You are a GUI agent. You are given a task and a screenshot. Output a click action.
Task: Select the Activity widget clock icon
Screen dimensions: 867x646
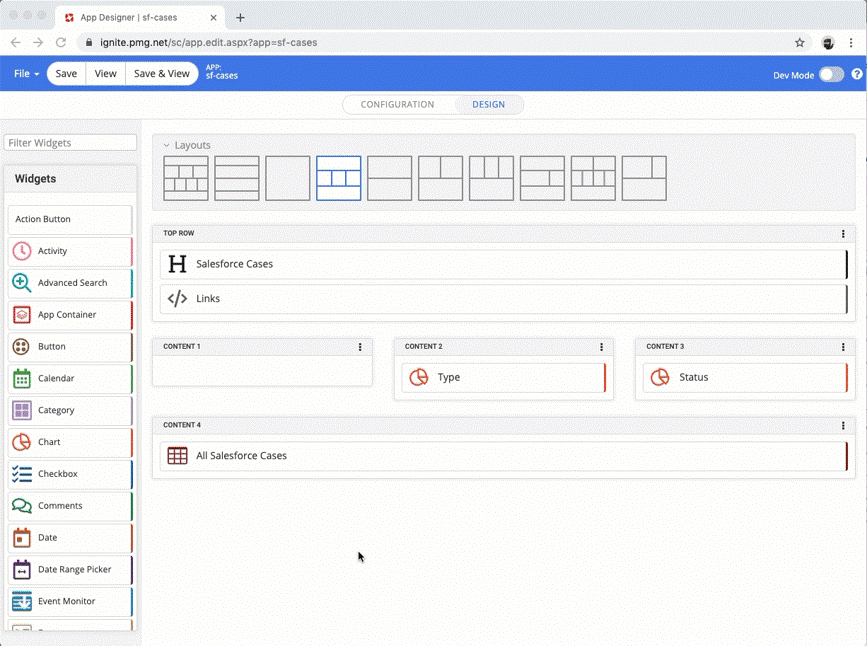point(22,251)
